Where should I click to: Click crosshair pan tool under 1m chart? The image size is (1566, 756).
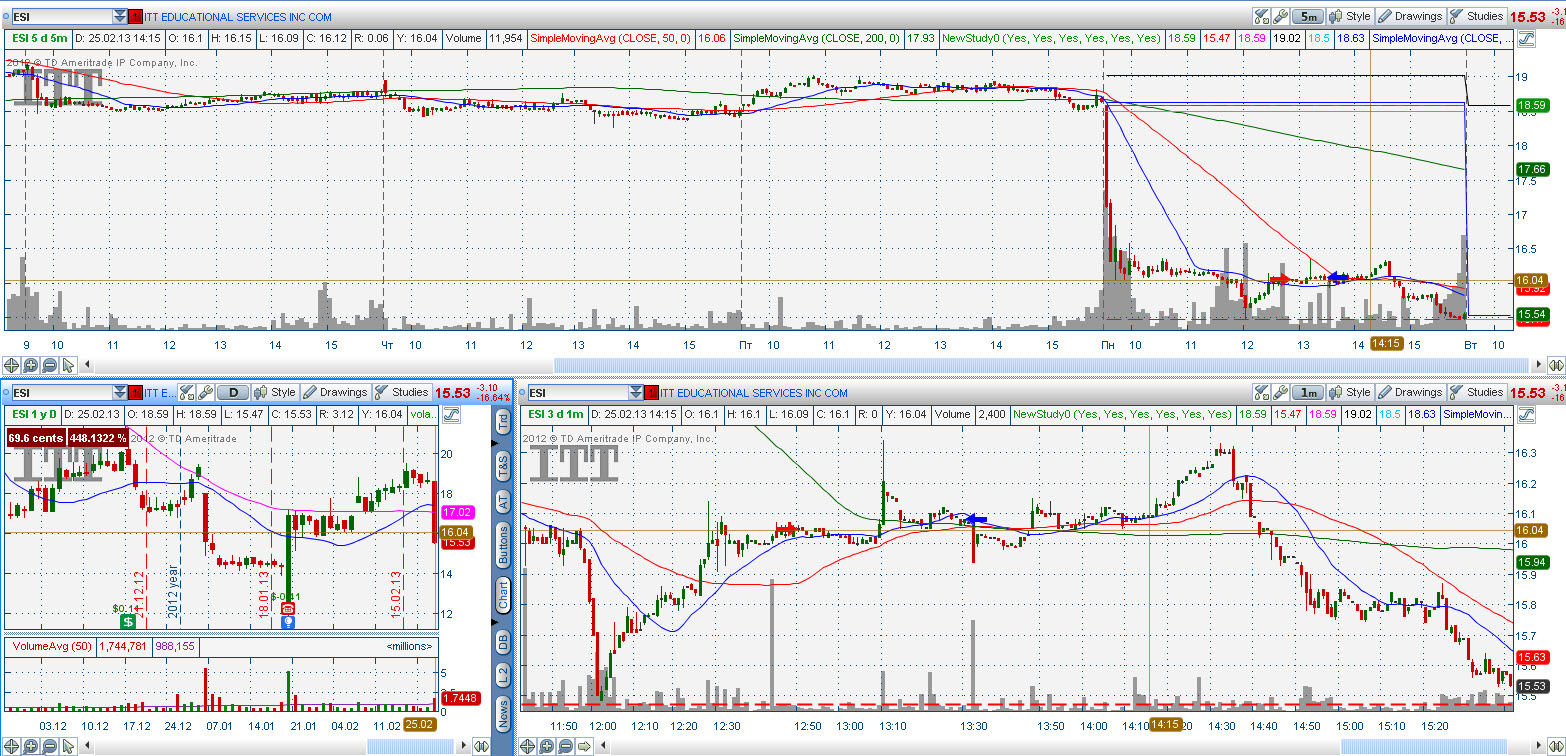(529, 745)
